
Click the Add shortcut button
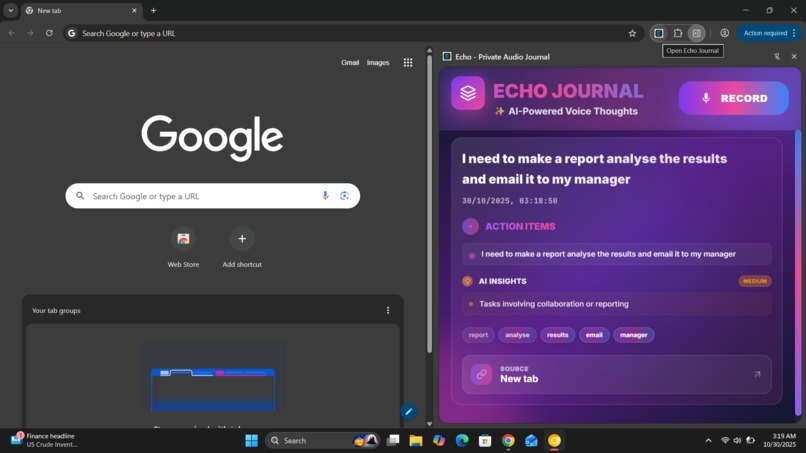coord(242,247)
